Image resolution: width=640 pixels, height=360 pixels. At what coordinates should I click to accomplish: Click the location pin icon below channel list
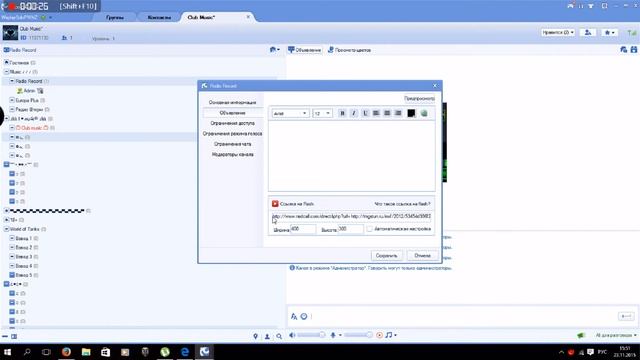pyautogui.click(x=256, y=336)
